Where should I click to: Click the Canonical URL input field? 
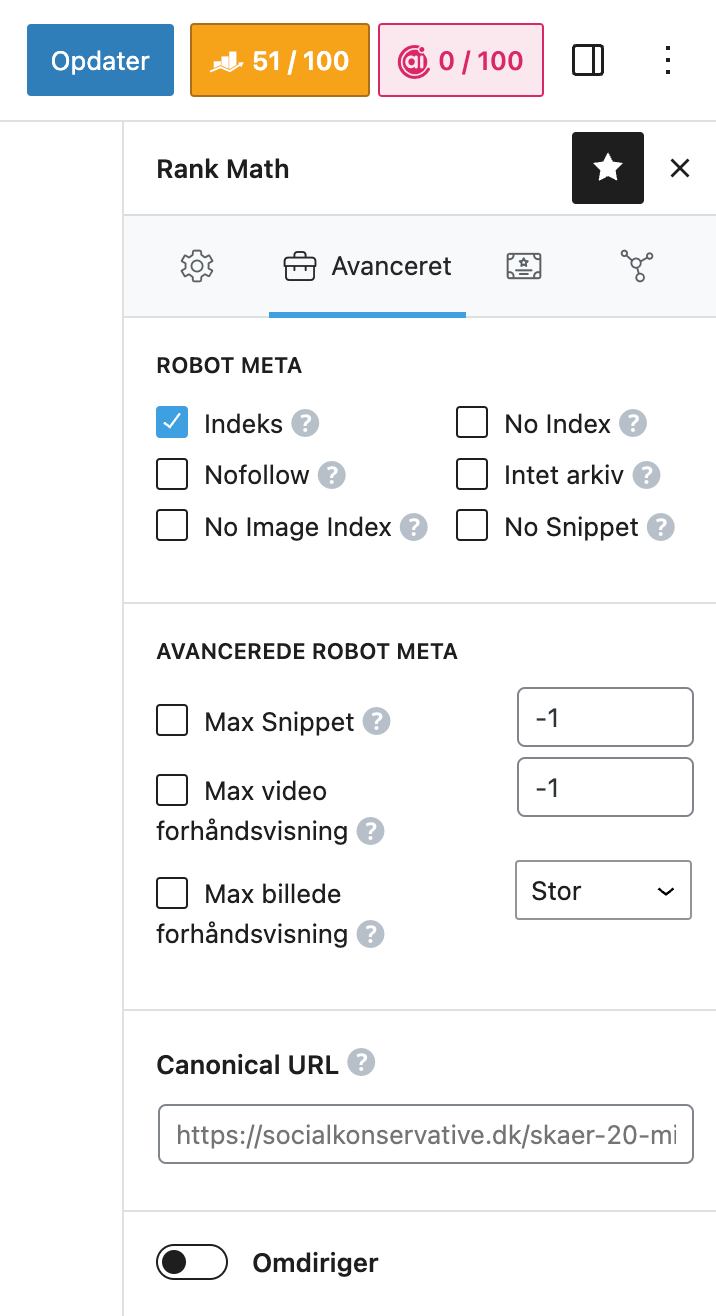[x=426, y=1134]
